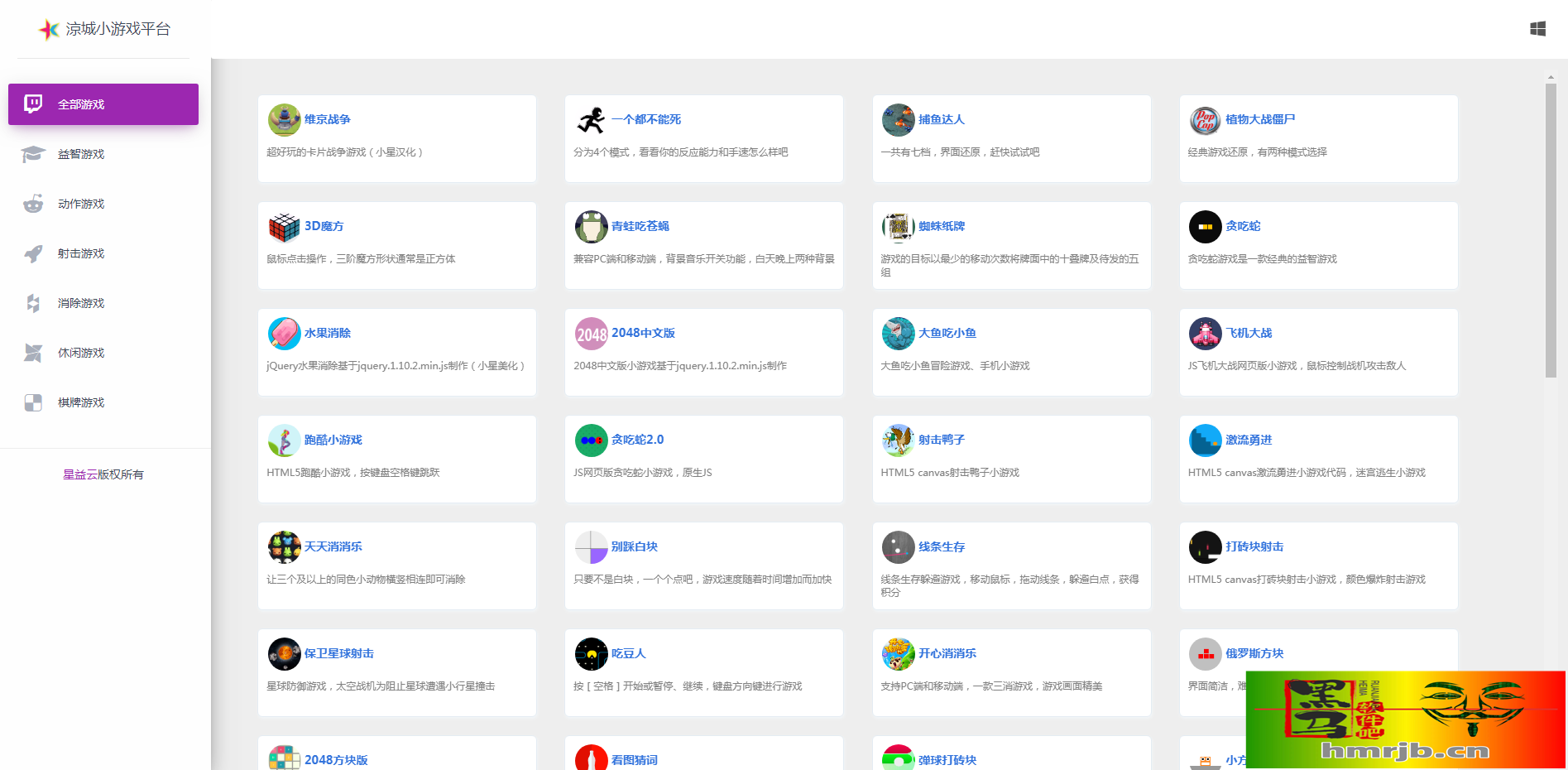Open the 棋牌游戏 category

click(103, 402)
